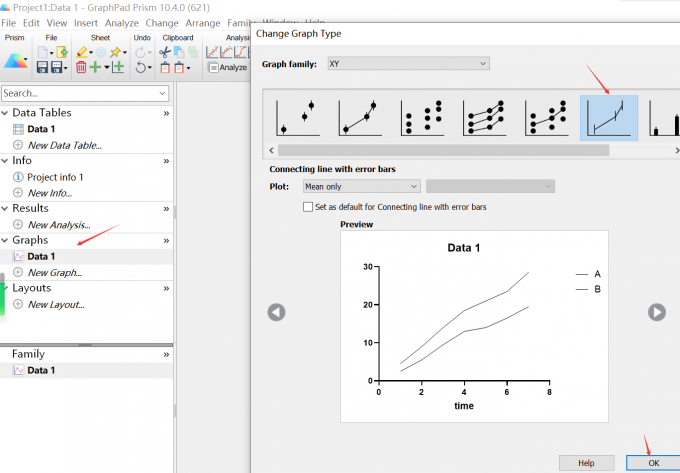The width and height of the screenshot is (680, 473).
Task: Open the Plot Mean only dropdown
Action: (362, 186)
